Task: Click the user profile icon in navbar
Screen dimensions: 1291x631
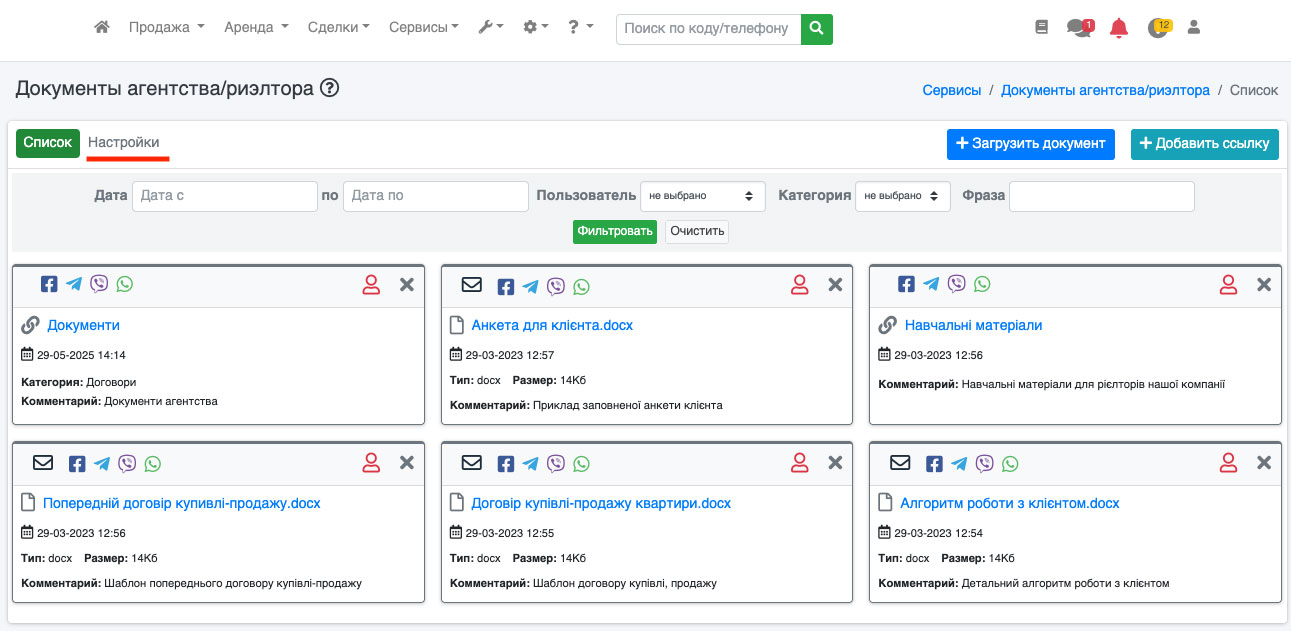Action: click(1193, 28)
